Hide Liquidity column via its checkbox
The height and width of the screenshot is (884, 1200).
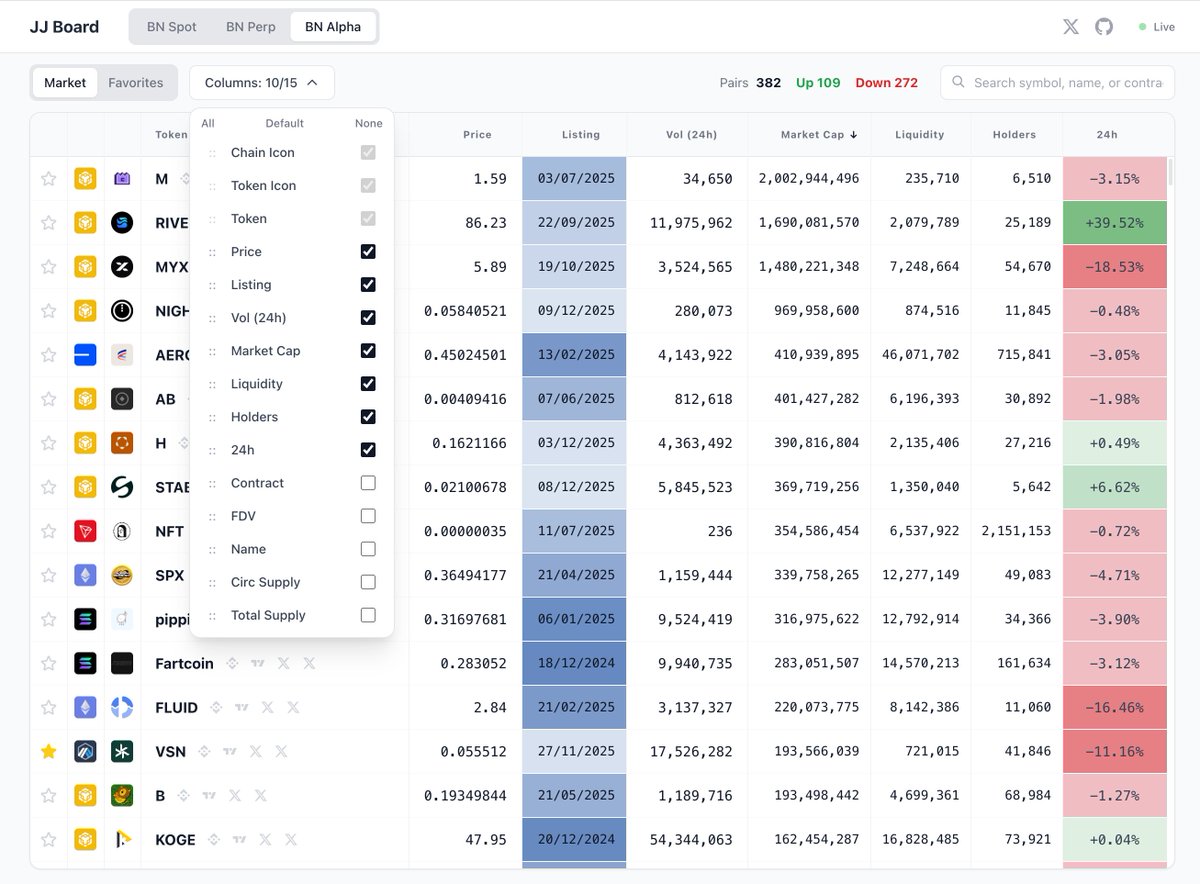point(368,383)
